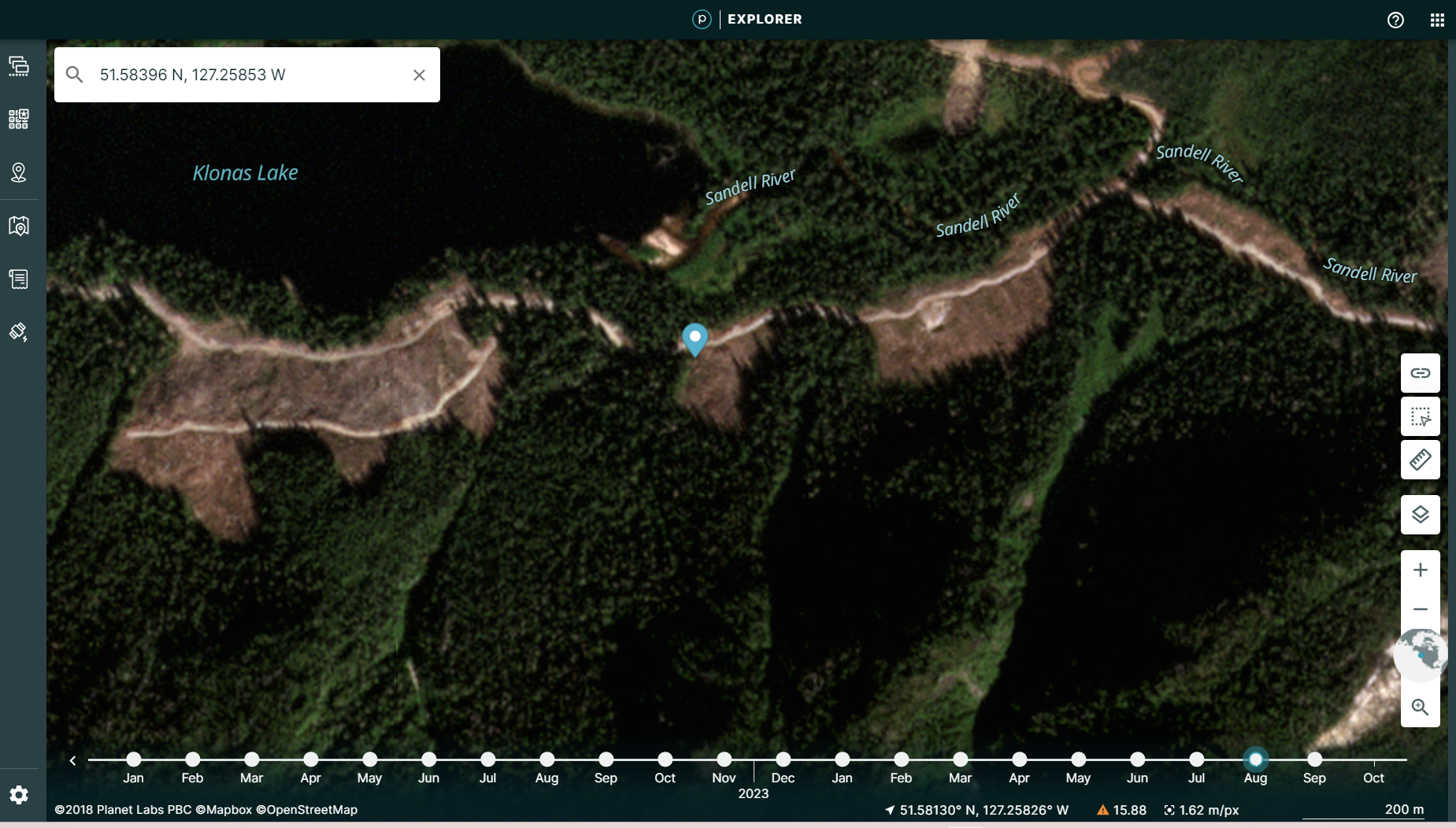Select the draw area of interest tool
The width and height of the screenshot is (1456, 828).
(1421, 416)
